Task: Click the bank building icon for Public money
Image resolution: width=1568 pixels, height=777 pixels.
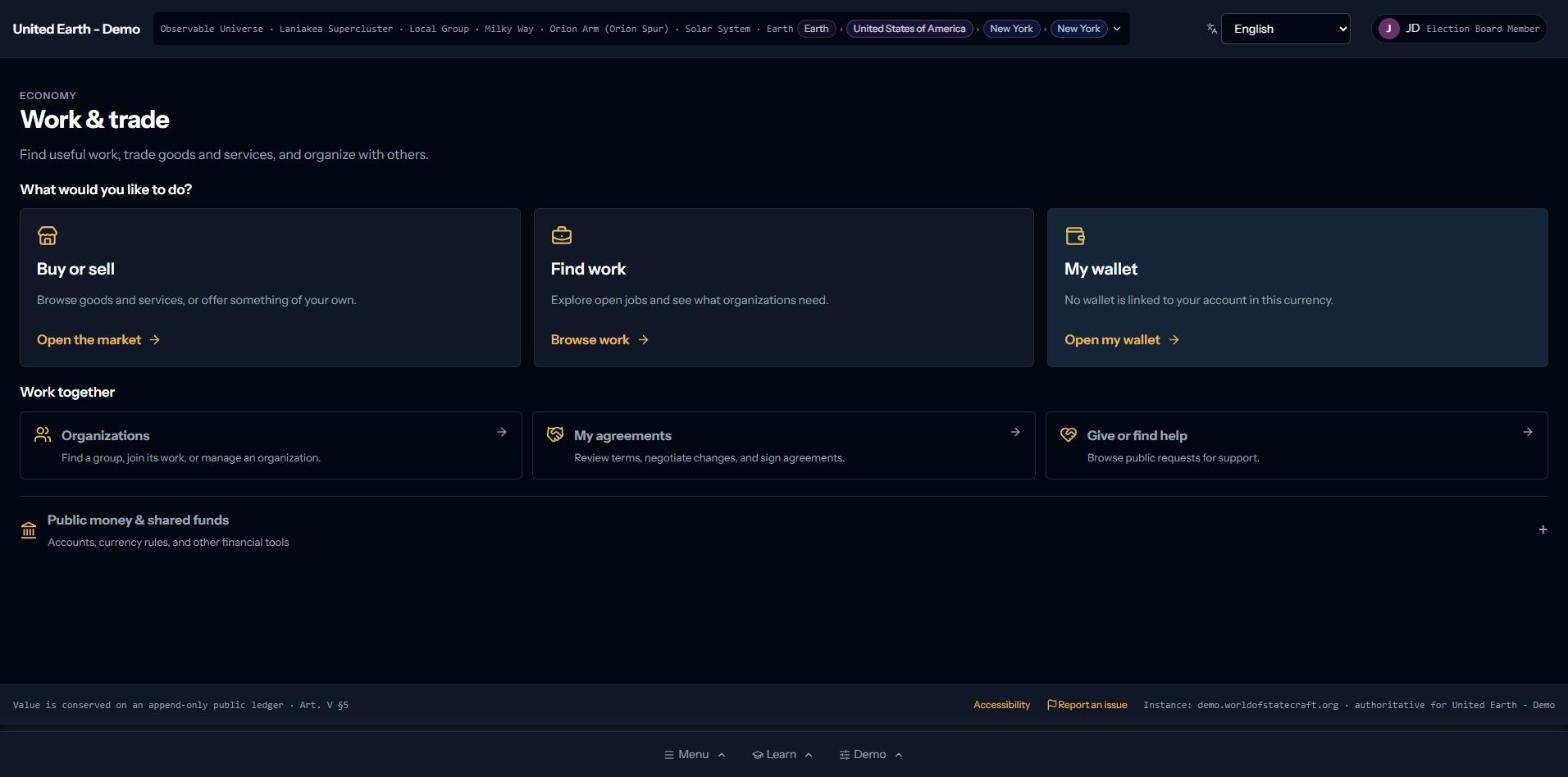Action: tap(28, 530)
